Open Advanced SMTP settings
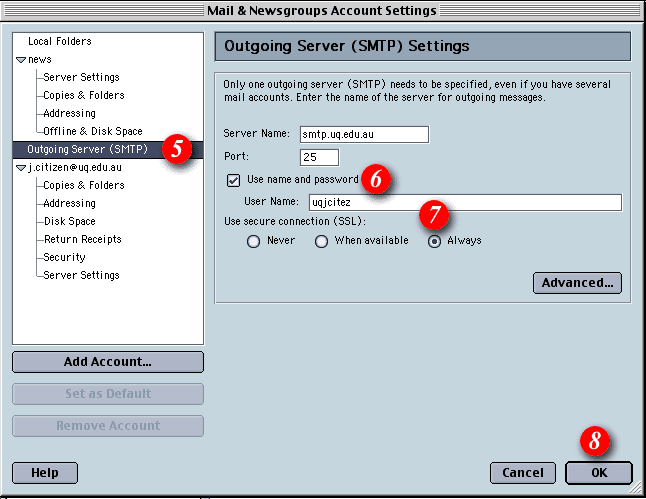 577,283
